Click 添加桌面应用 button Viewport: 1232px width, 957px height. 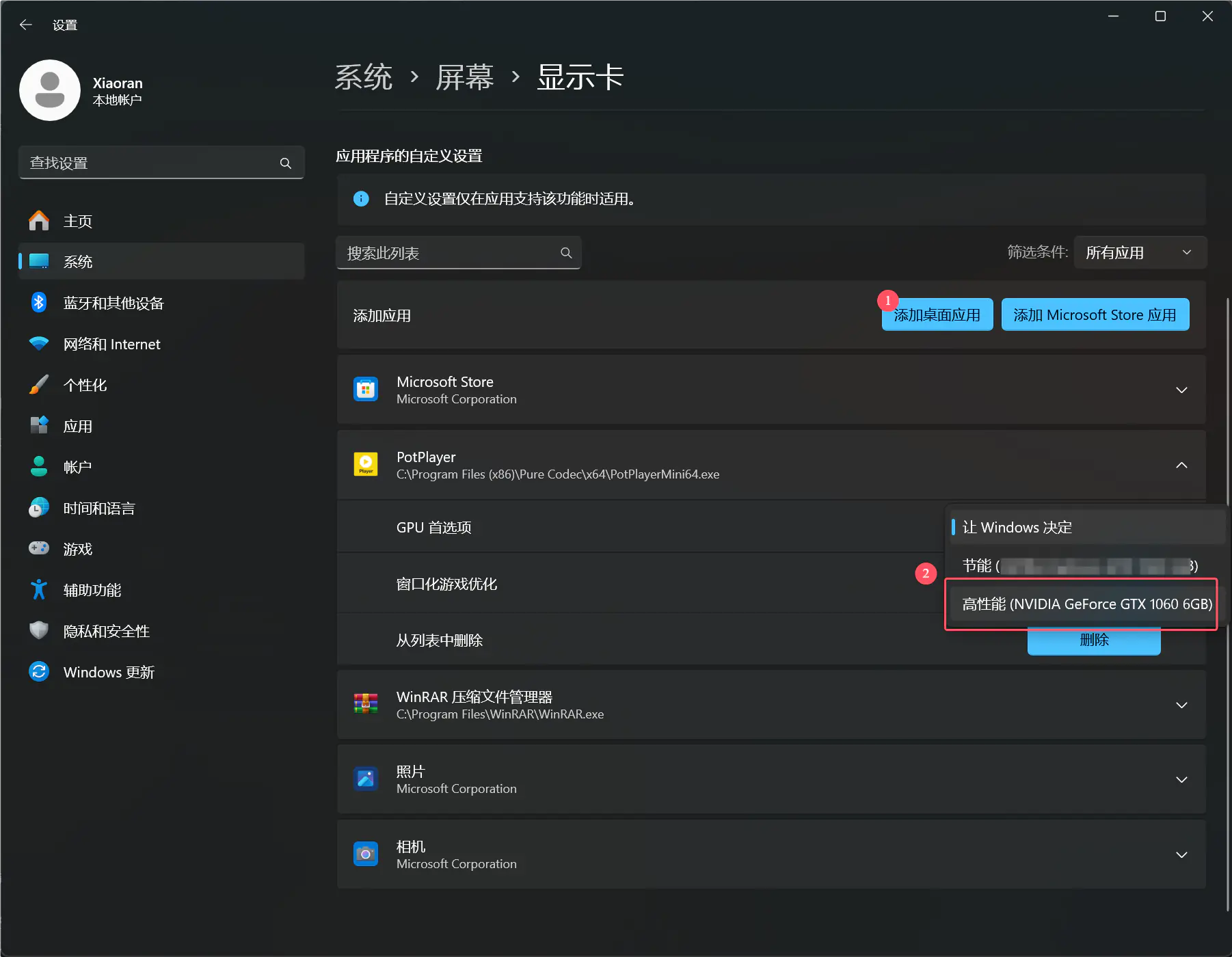click(937, 315)
